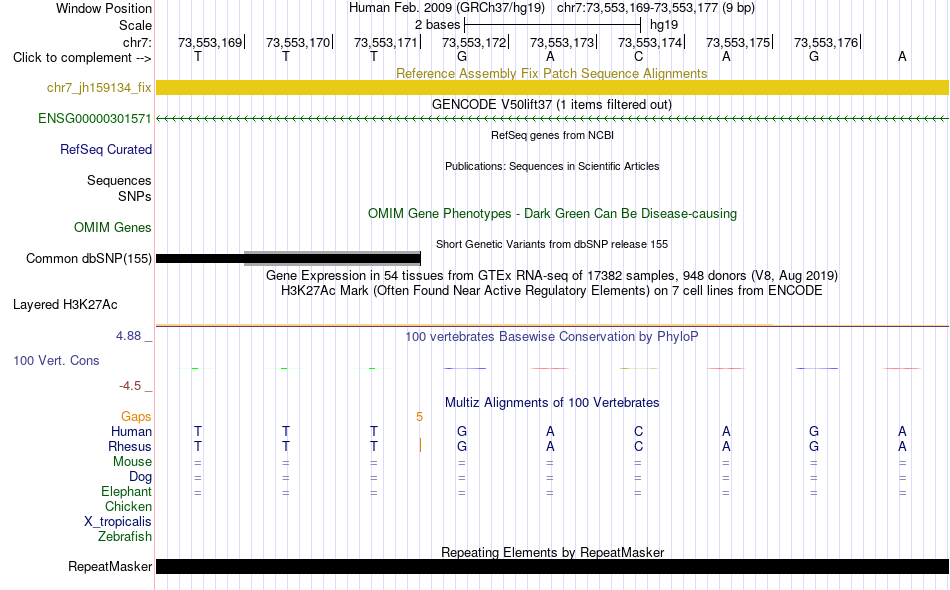The image size is (950, 590).
Task: Click 'Short Genetic Variants from dbSNP release 155'
Action: 552,244
